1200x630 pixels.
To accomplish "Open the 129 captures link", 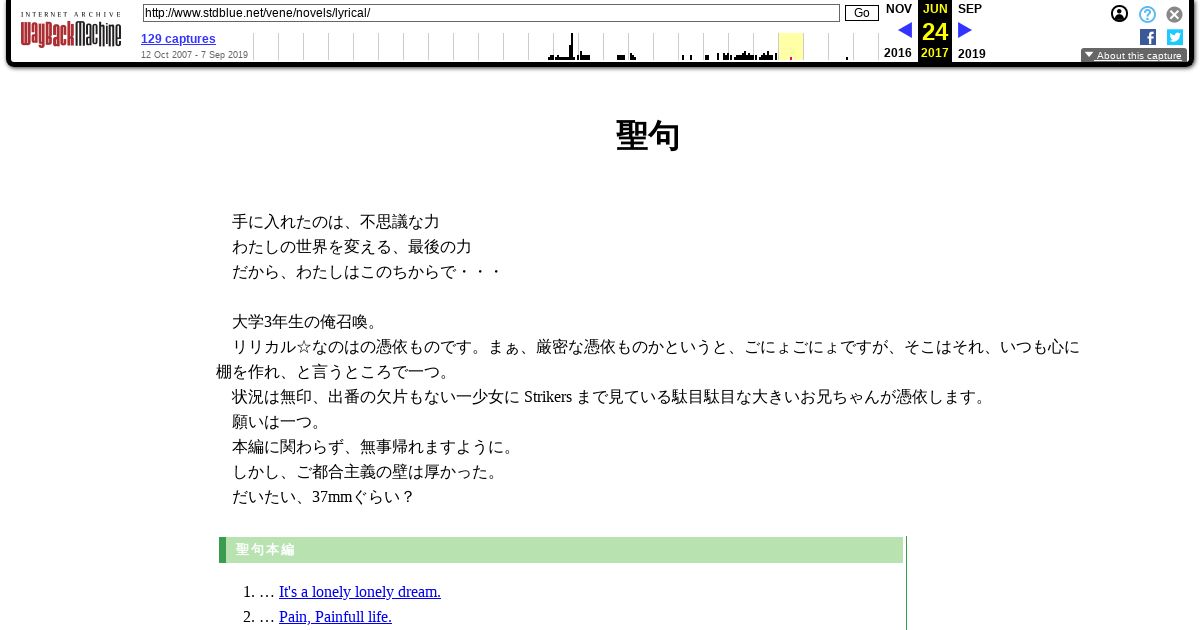I will pyautogui.click(x=178, y=39).
